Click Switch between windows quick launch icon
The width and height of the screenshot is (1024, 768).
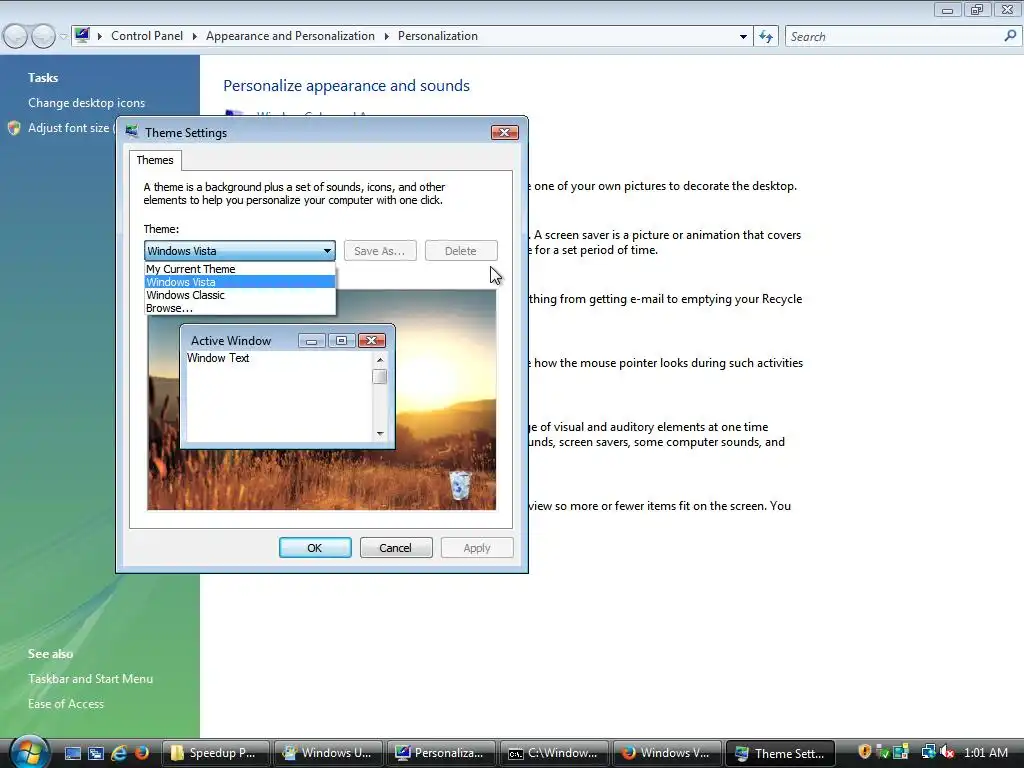[x=96, y=753]
